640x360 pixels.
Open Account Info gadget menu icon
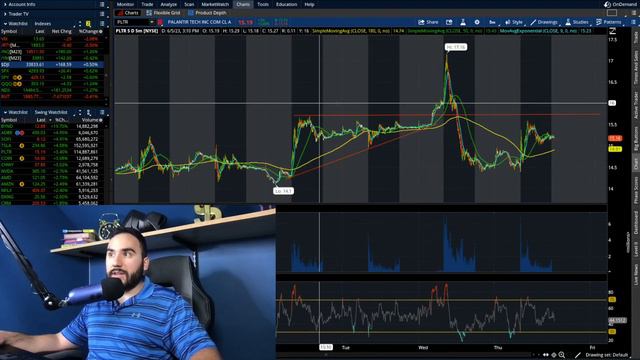click(x=102, y=4)
